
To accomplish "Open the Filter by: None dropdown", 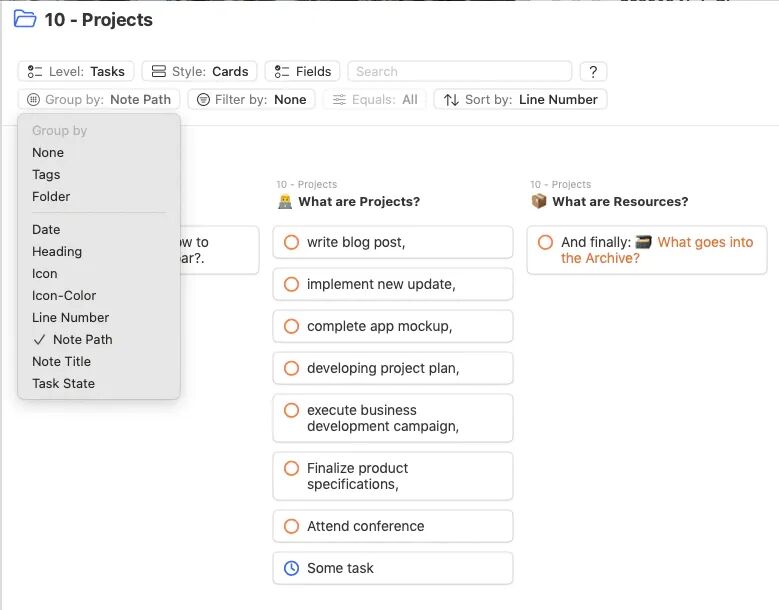I will click(251, 99).
